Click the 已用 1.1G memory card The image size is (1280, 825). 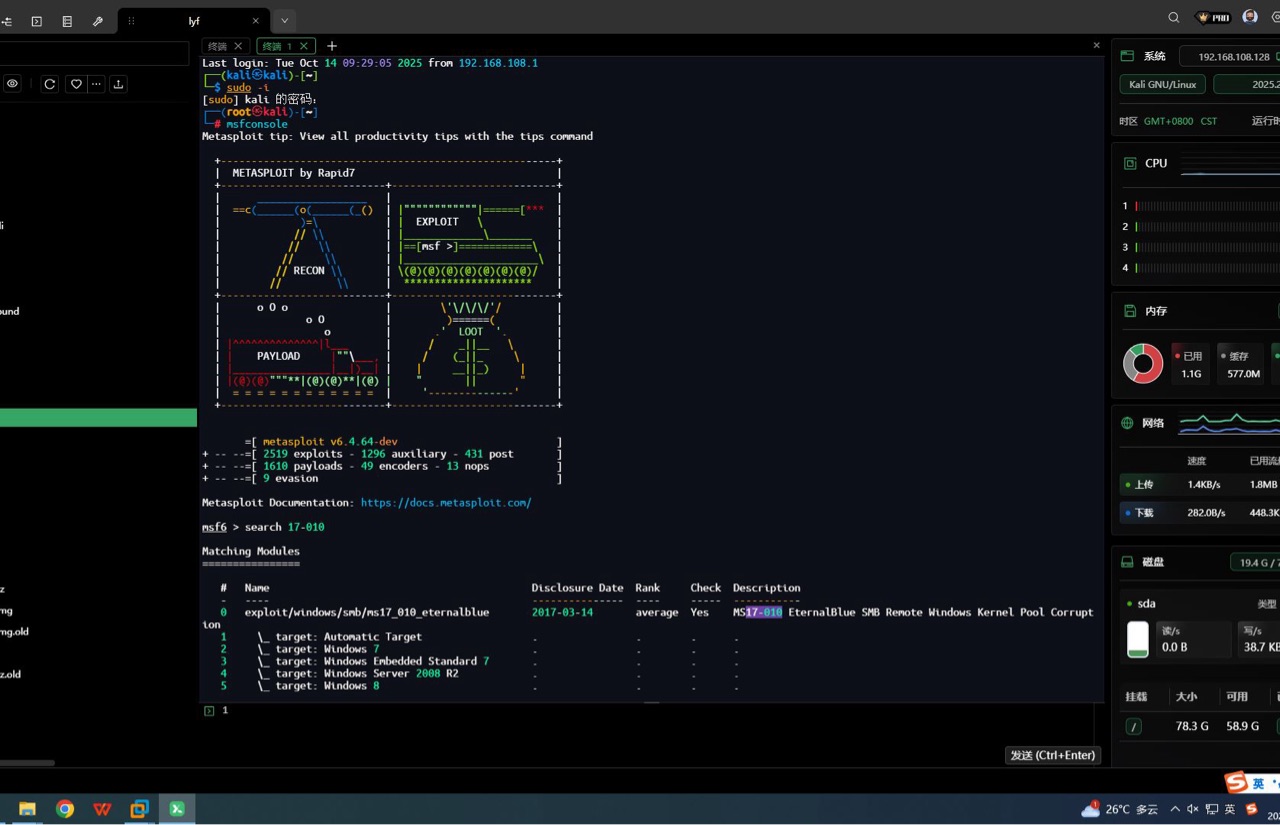click(1192, 364)
